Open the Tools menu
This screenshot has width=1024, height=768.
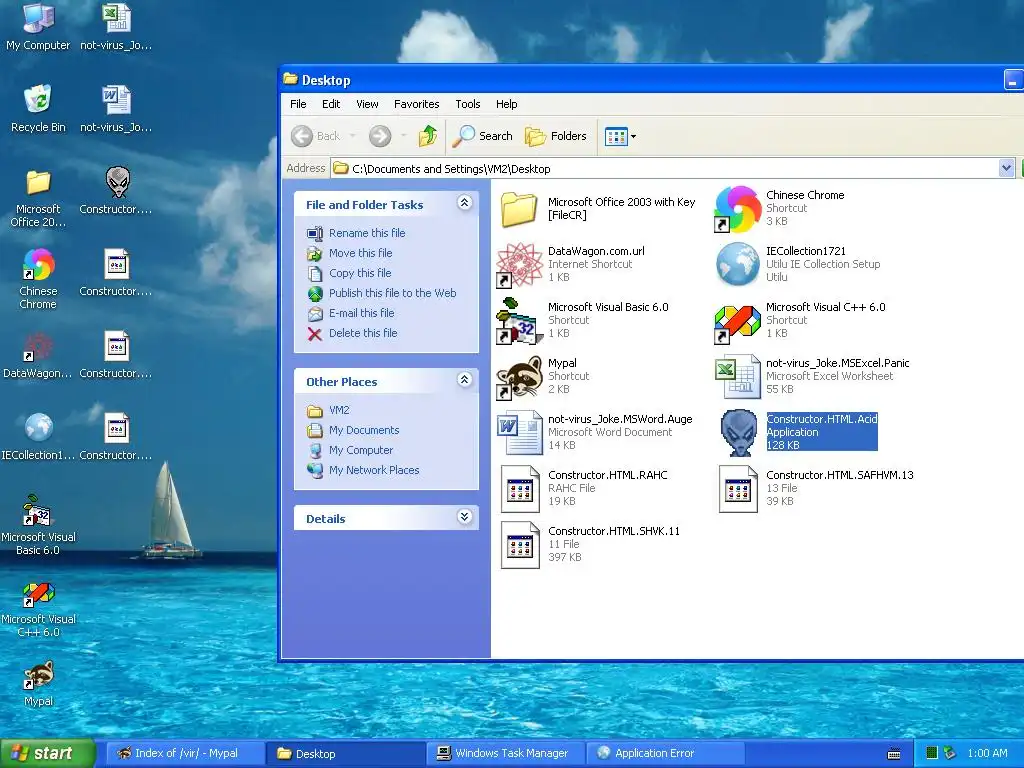[x=468, y=104]
